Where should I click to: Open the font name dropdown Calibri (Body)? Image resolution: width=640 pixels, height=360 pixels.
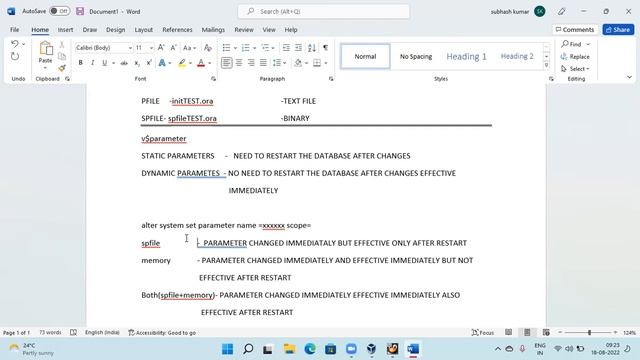click(130, 48)
